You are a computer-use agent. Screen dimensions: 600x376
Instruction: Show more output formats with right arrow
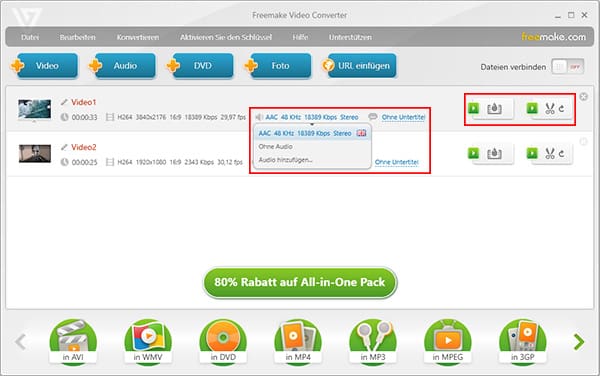point(579,342)
